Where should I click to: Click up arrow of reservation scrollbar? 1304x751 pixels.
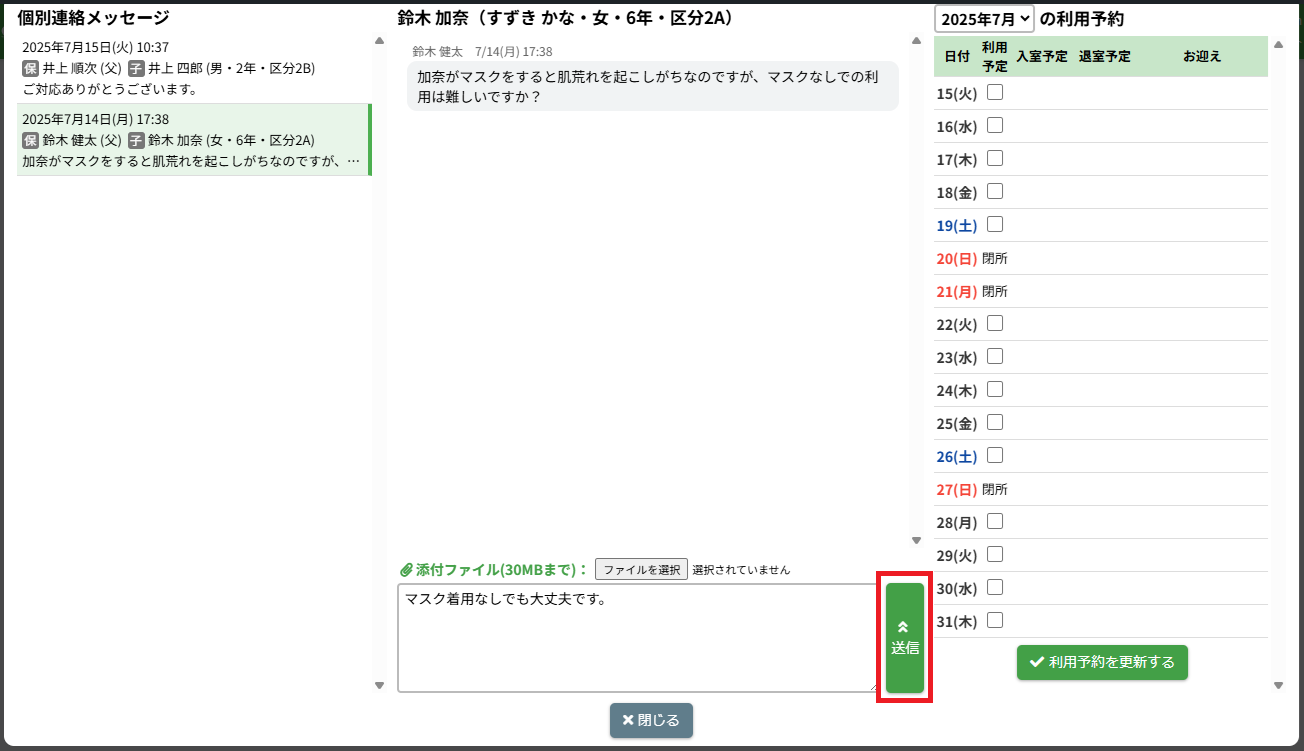point(1278,44)
